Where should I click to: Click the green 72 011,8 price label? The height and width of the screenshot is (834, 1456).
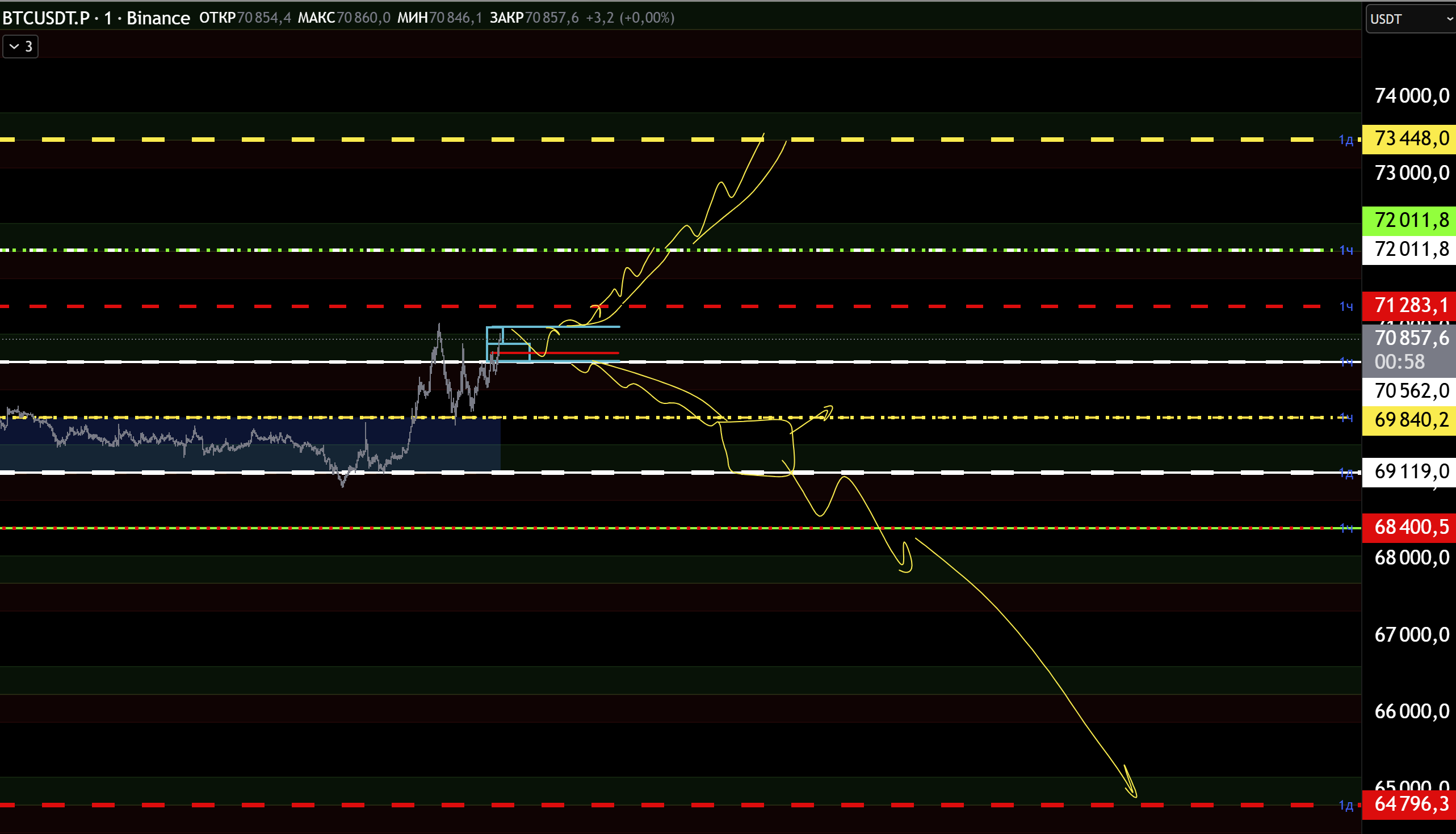point(1409,220)
